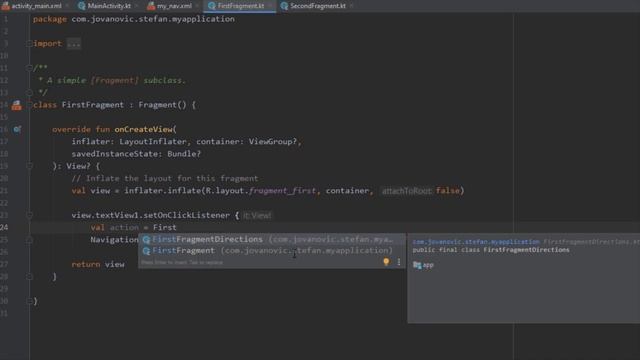The width and height of the screenshot is (640, 360).
Task: Click the package link in the documentation popup
Action: click(x=476, y=242)
